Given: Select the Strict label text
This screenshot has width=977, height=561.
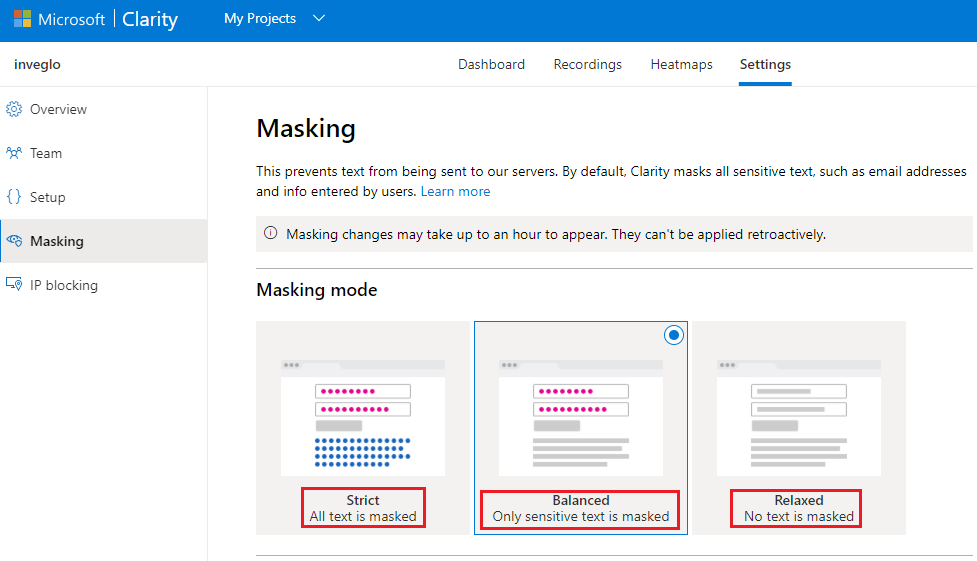Looking at the screenshot, I should point(363,500).
